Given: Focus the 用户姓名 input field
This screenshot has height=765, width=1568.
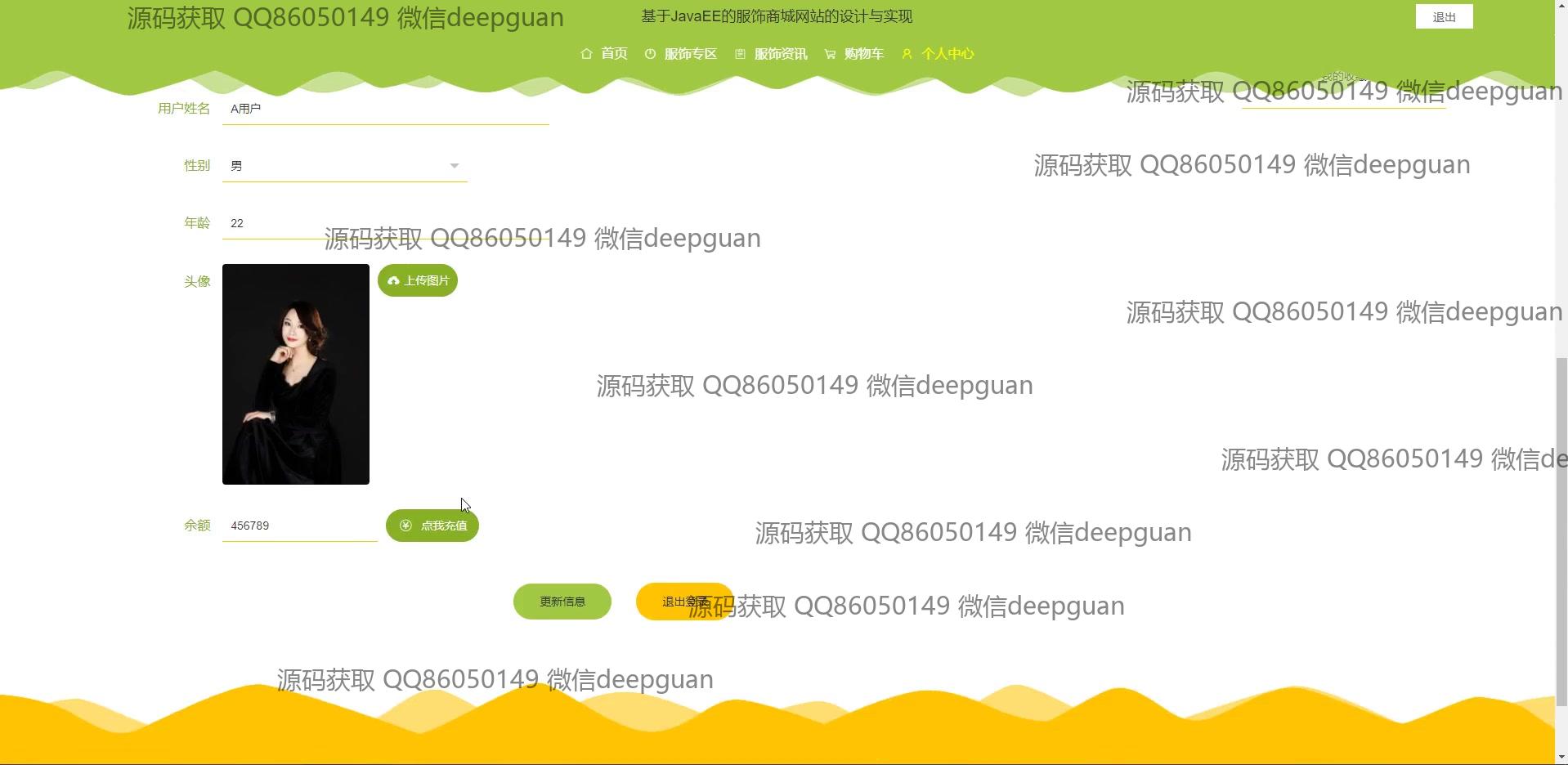Looking at the screenshot, I should coord(384,109).
